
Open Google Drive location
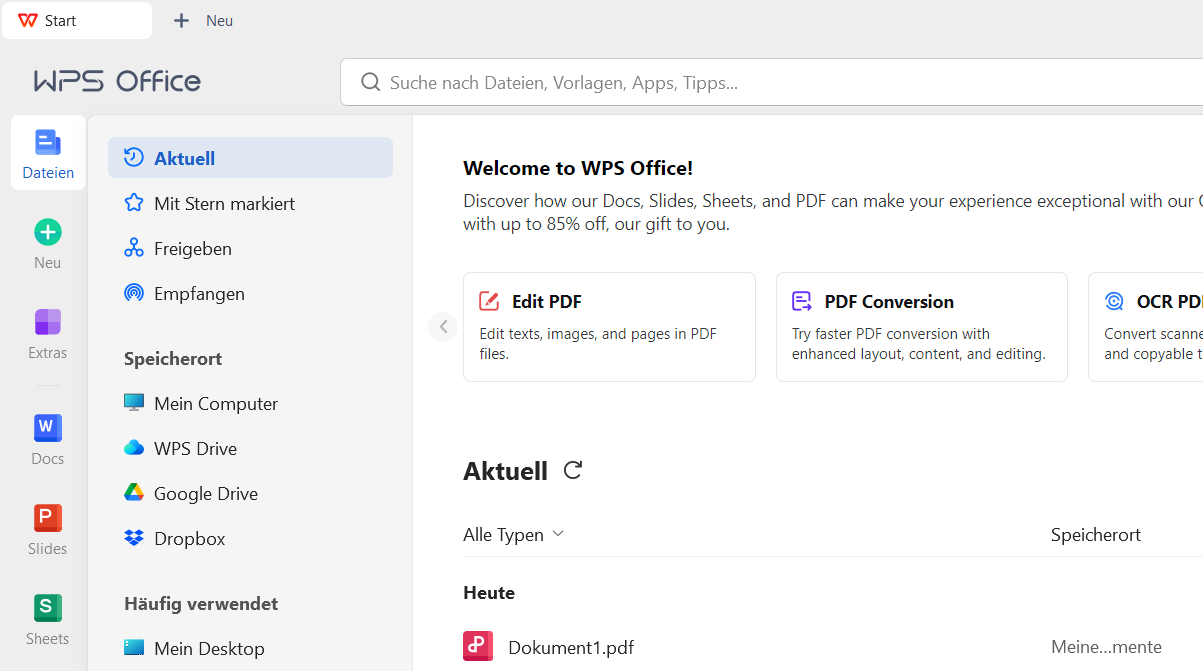pyautogui.click(x=250, y=493)
